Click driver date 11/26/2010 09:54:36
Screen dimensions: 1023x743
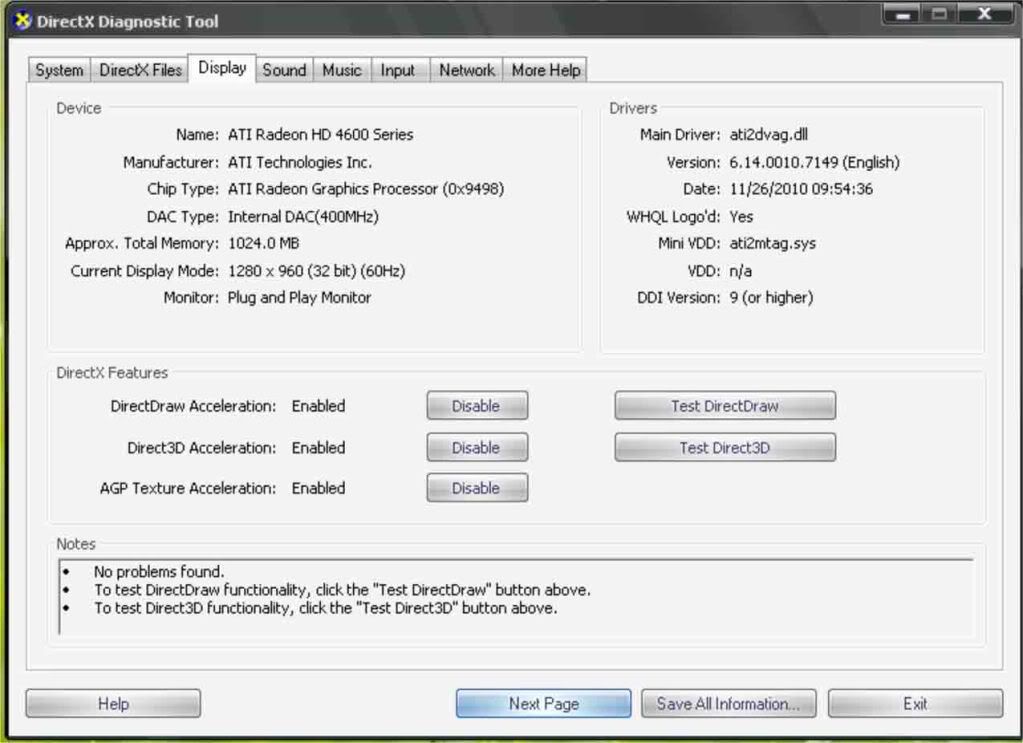[801, 189]
